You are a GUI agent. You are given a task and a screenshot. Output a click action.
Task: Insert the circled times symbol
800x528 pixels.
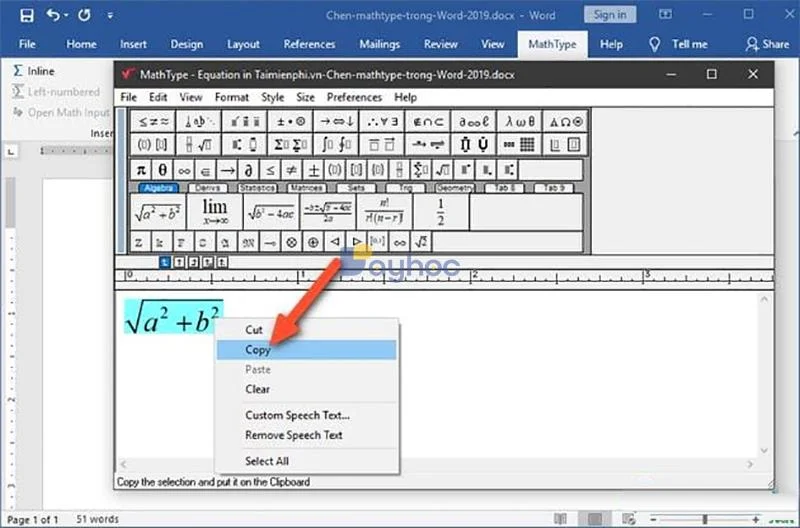pyautogui.click(x=292, y=243)
